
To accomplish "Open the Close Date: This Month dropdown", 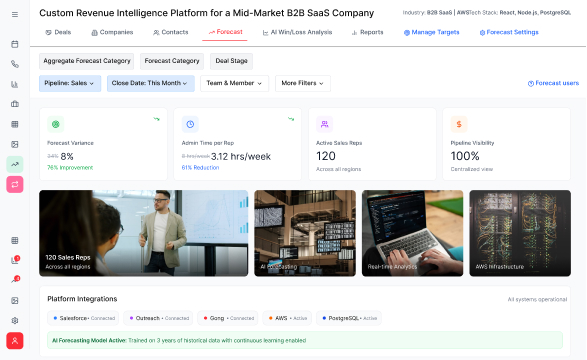I will coord(150,83).
